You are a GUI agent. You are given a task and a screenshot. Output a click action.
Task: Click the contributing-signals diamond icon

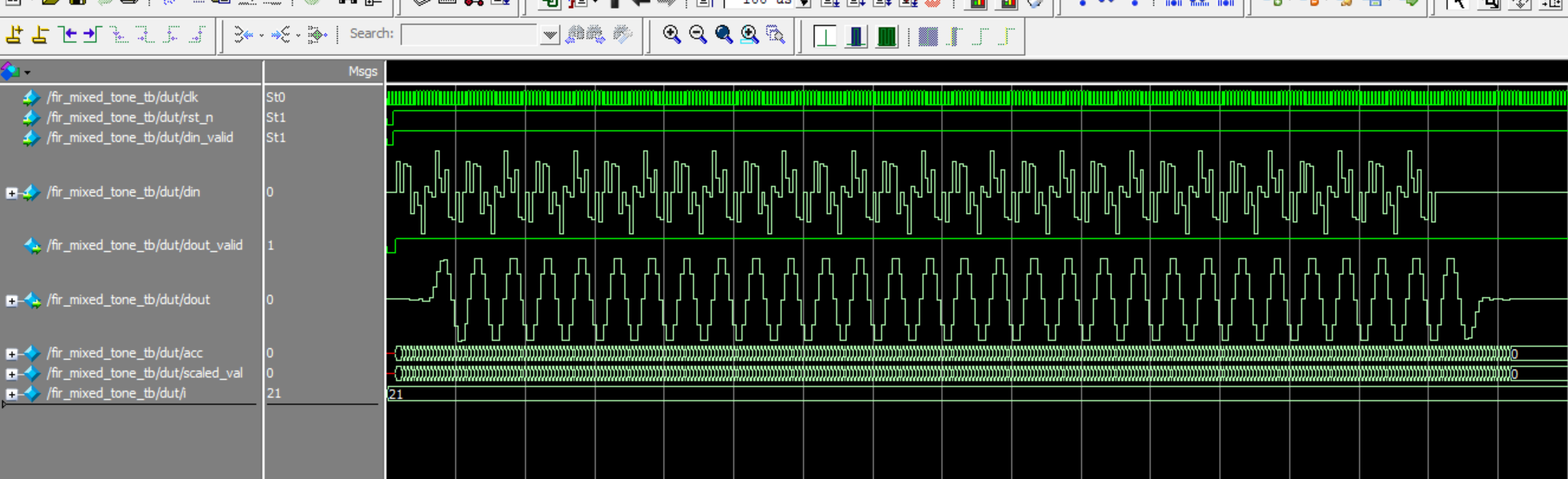[316, 34]
